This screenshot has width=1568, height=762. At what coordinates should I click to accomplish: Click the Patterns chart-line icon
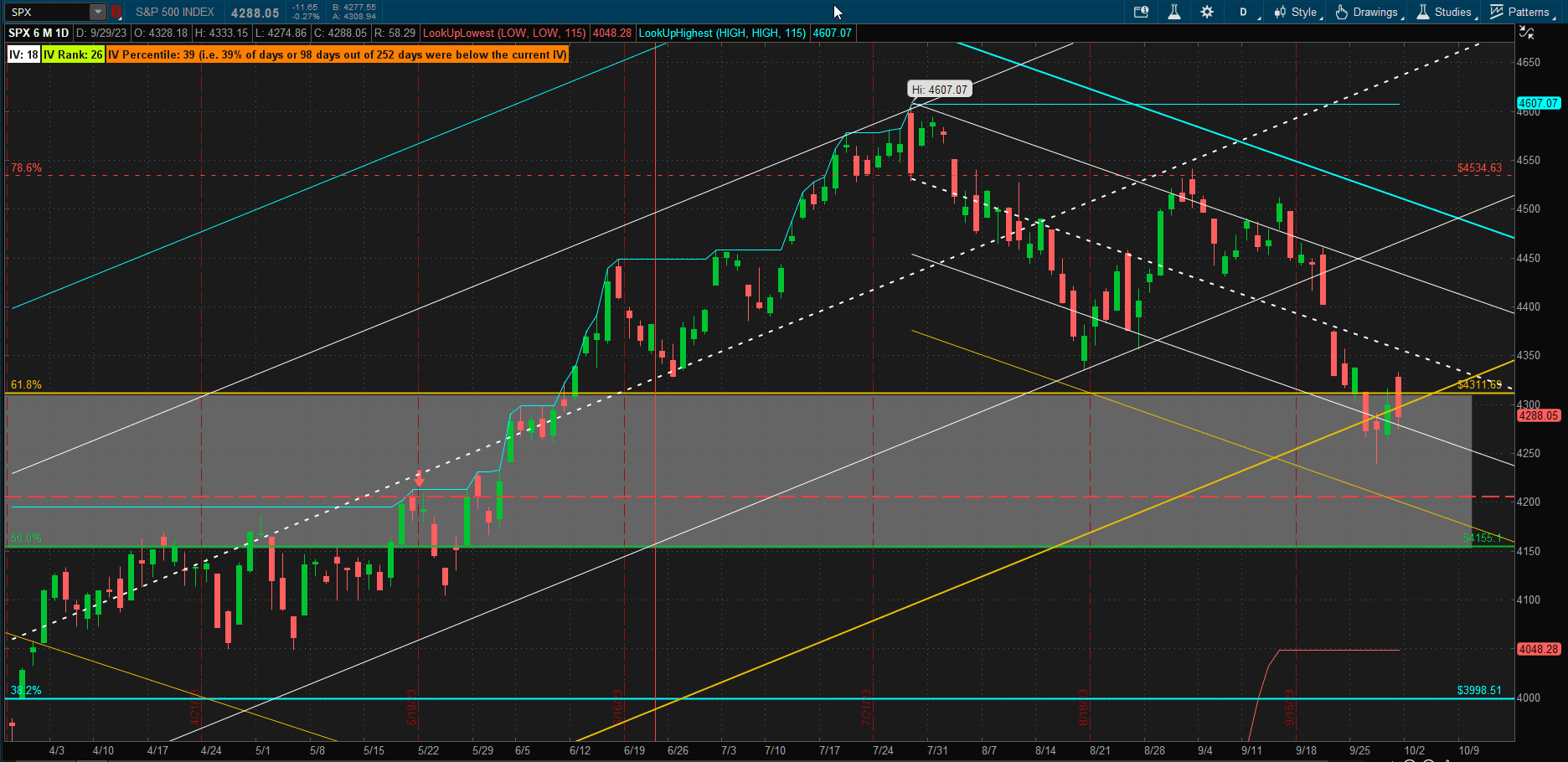[1497, 12]
